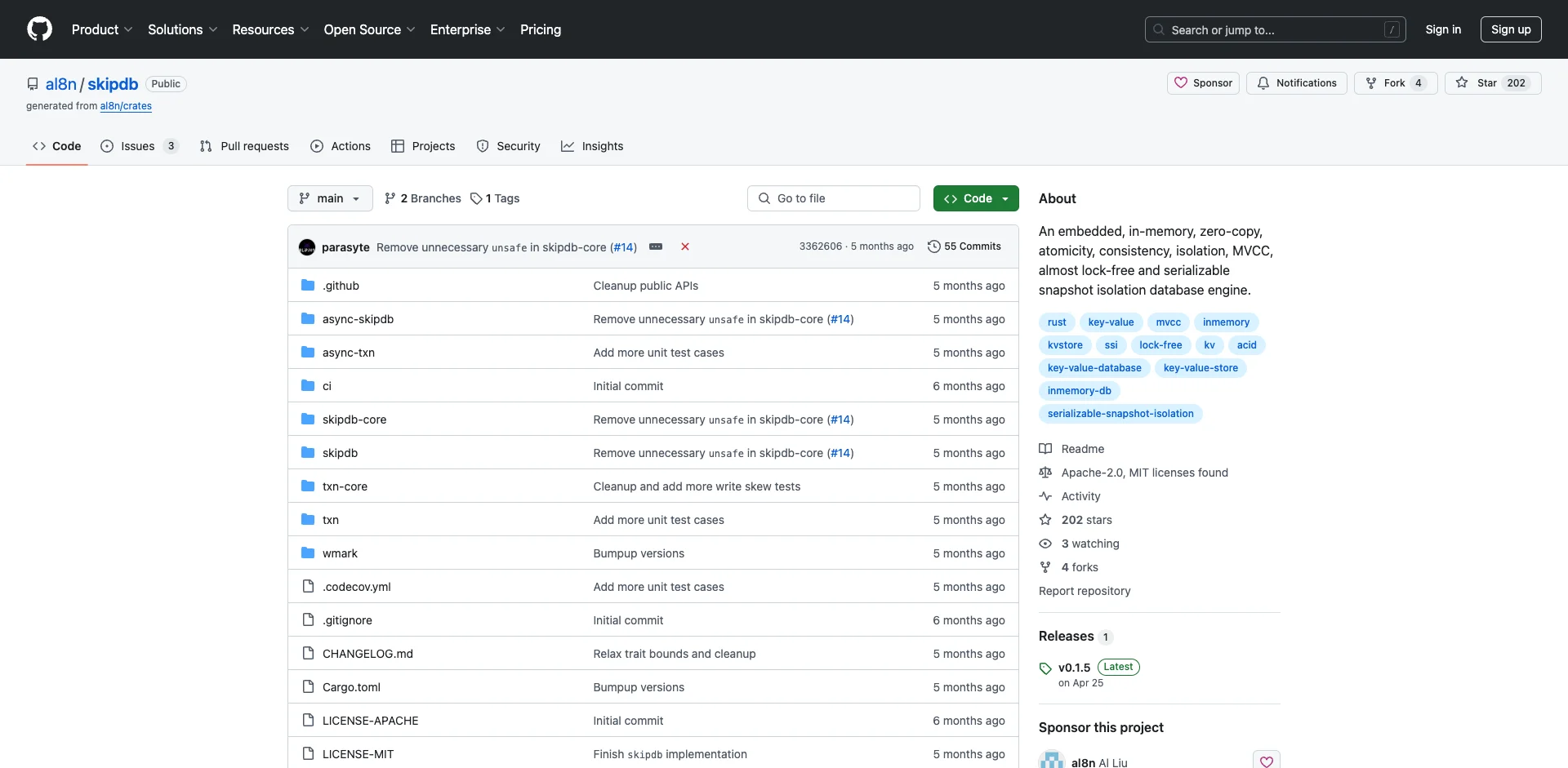
Task: Click the heart sponsor button beside al8n
Action: point(1267,761)
